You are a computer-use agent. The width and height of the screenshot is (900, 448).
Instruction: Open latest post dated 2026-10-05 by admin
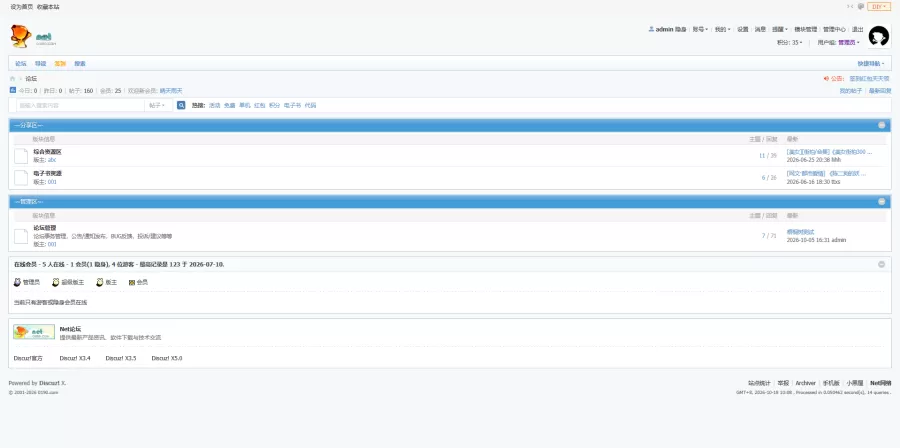tap(800, 232)
